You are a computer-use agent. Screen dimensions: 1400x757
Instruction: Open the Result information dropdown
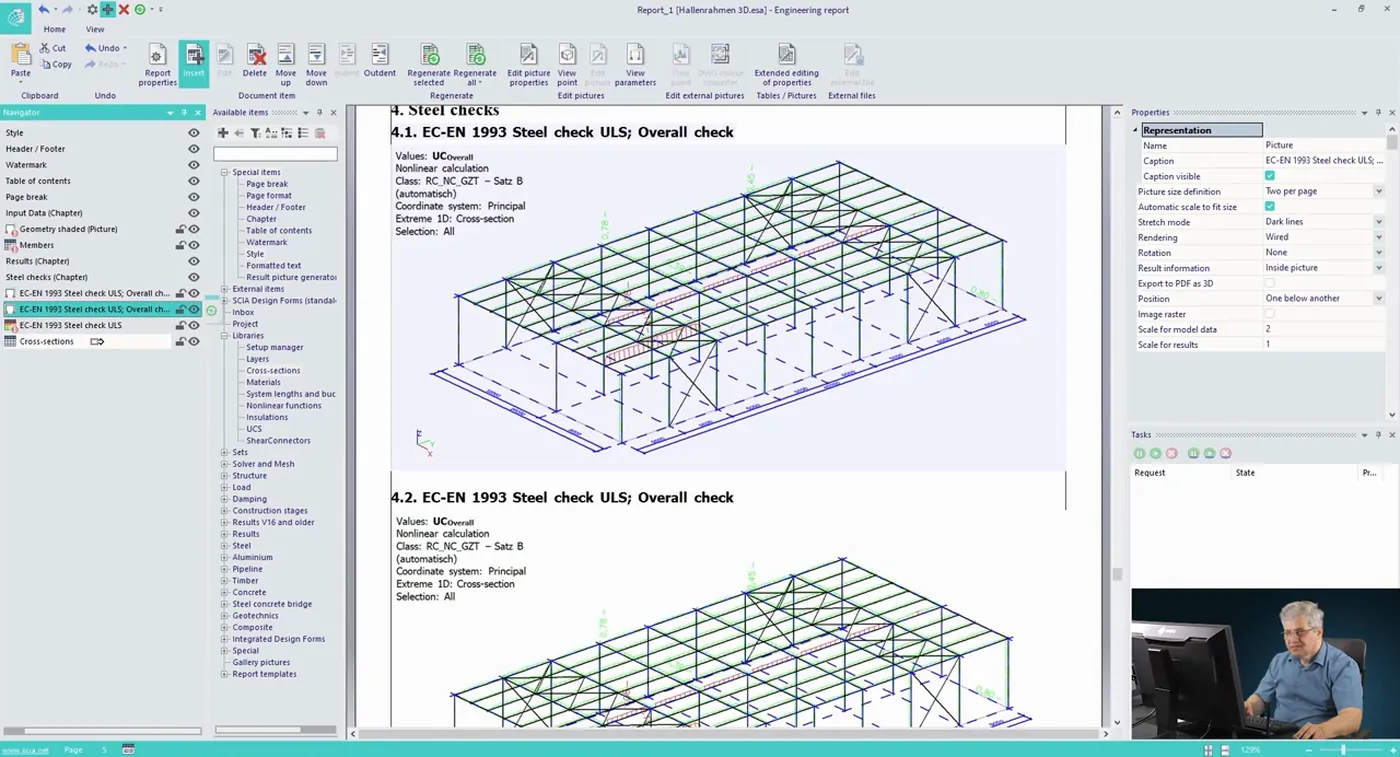pyautogui.click(x=1378, y=268)
